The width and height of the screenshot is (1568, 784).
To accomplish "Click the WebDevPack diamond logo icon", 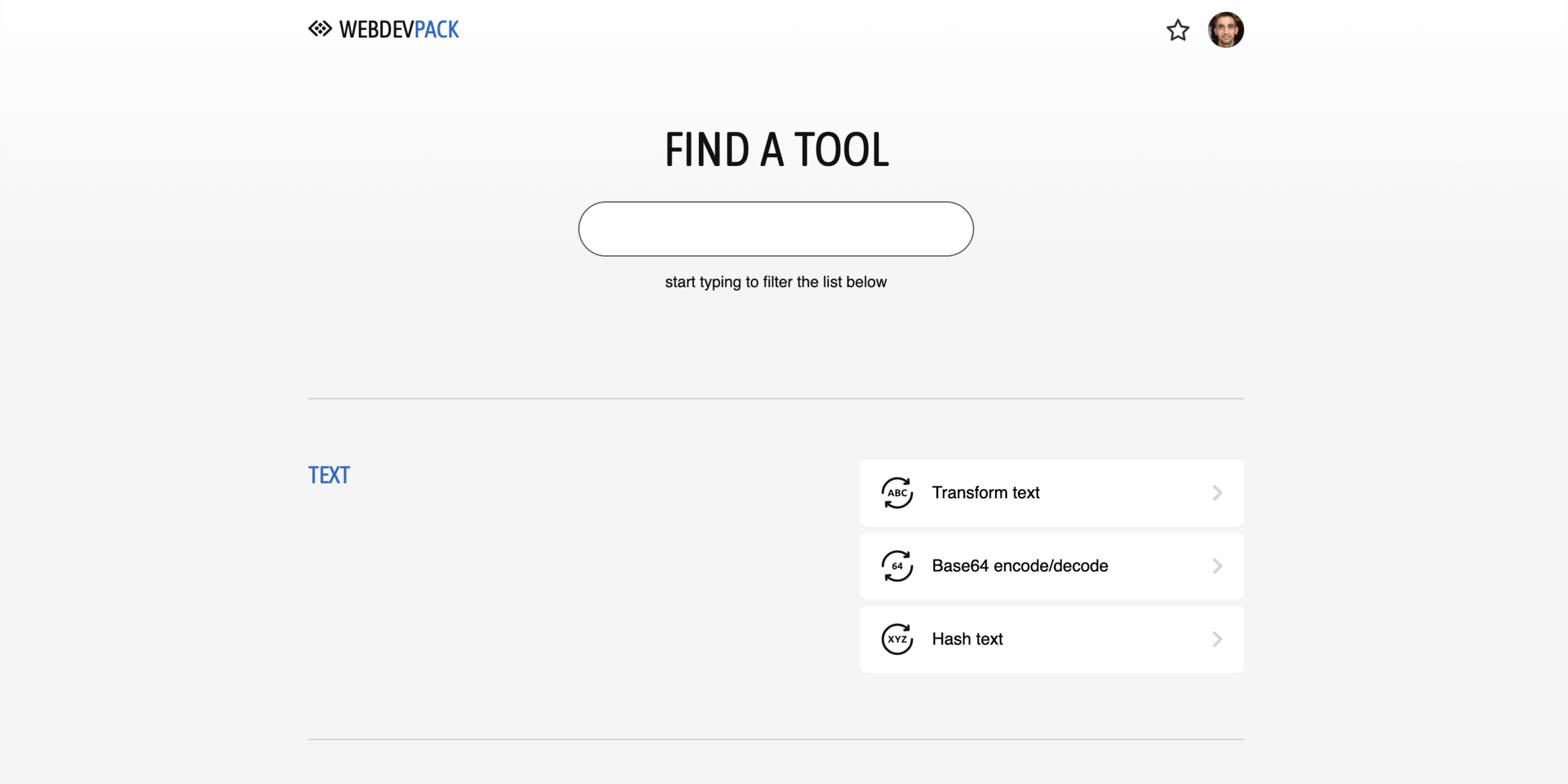I will (x=319, y=29).
